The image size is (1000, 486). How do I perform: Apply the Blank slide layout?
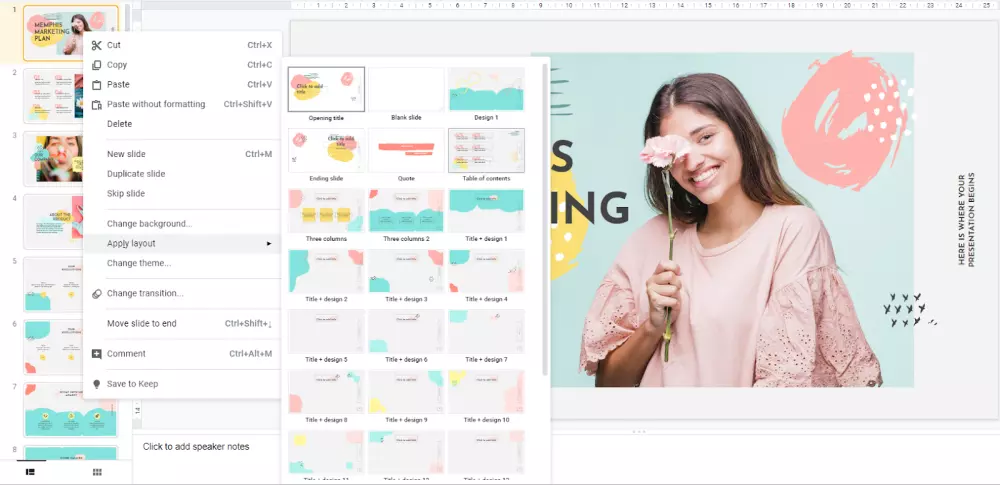(406, 89)
